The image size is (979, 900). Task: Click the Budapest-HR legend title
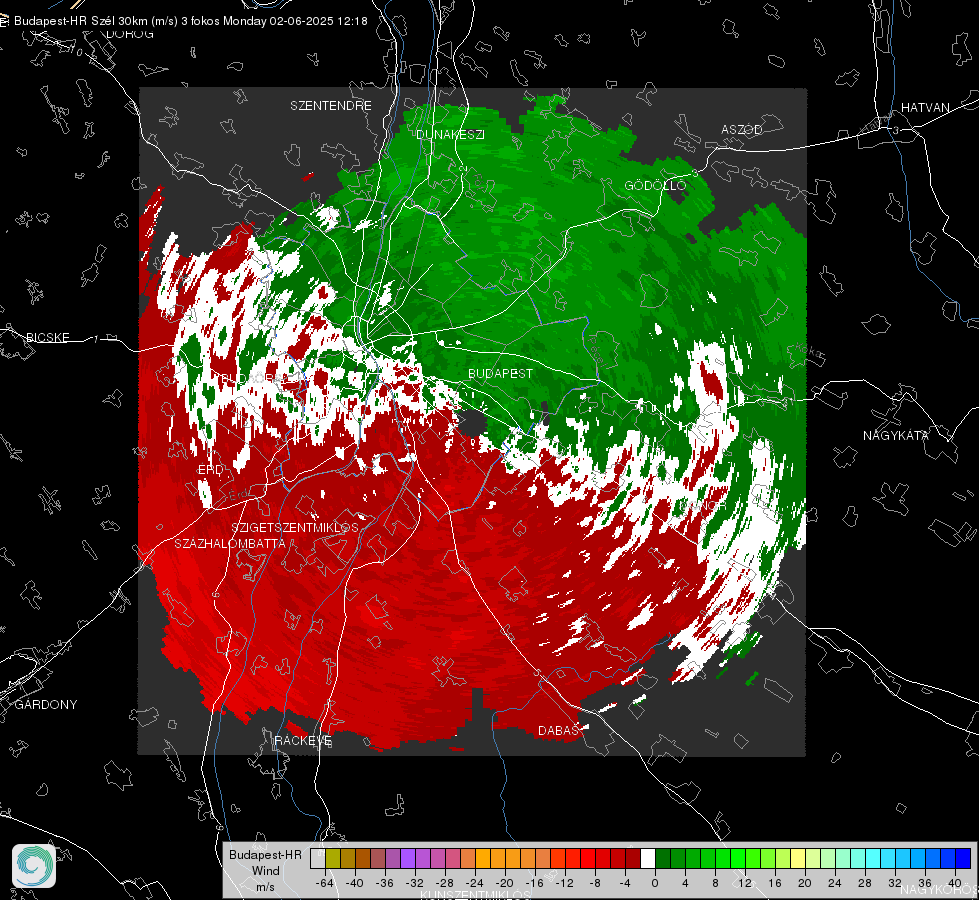tap(265, 854)
